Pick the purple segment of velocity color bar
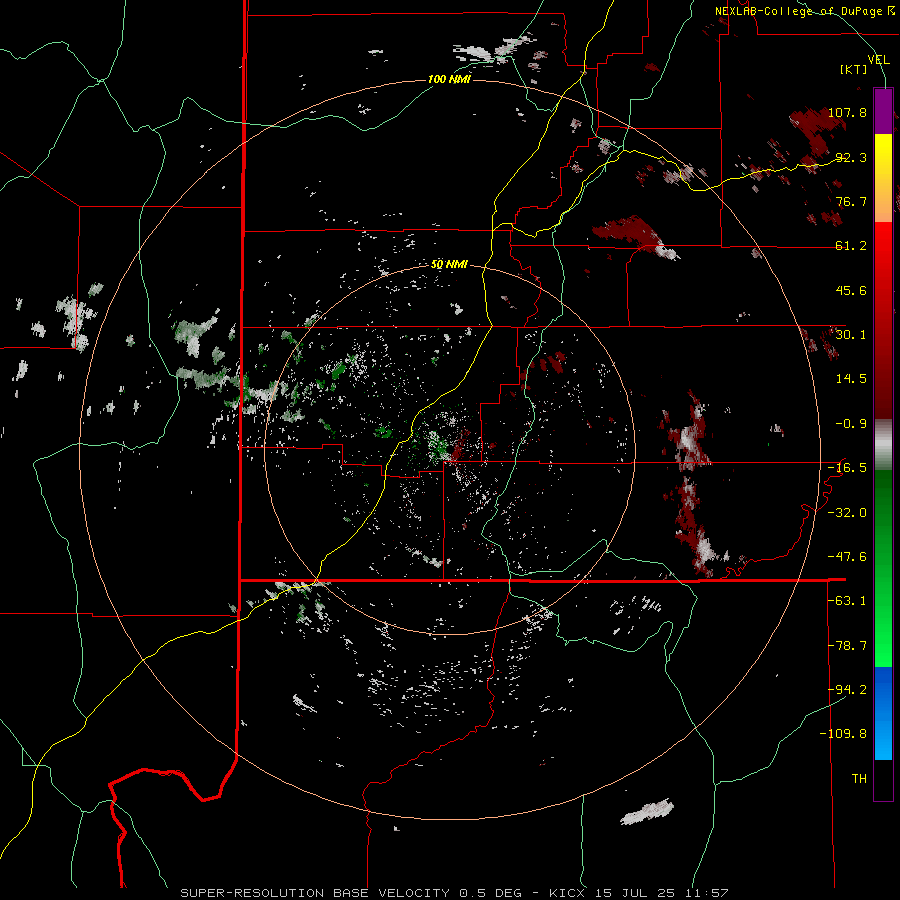 coord(883,111)
